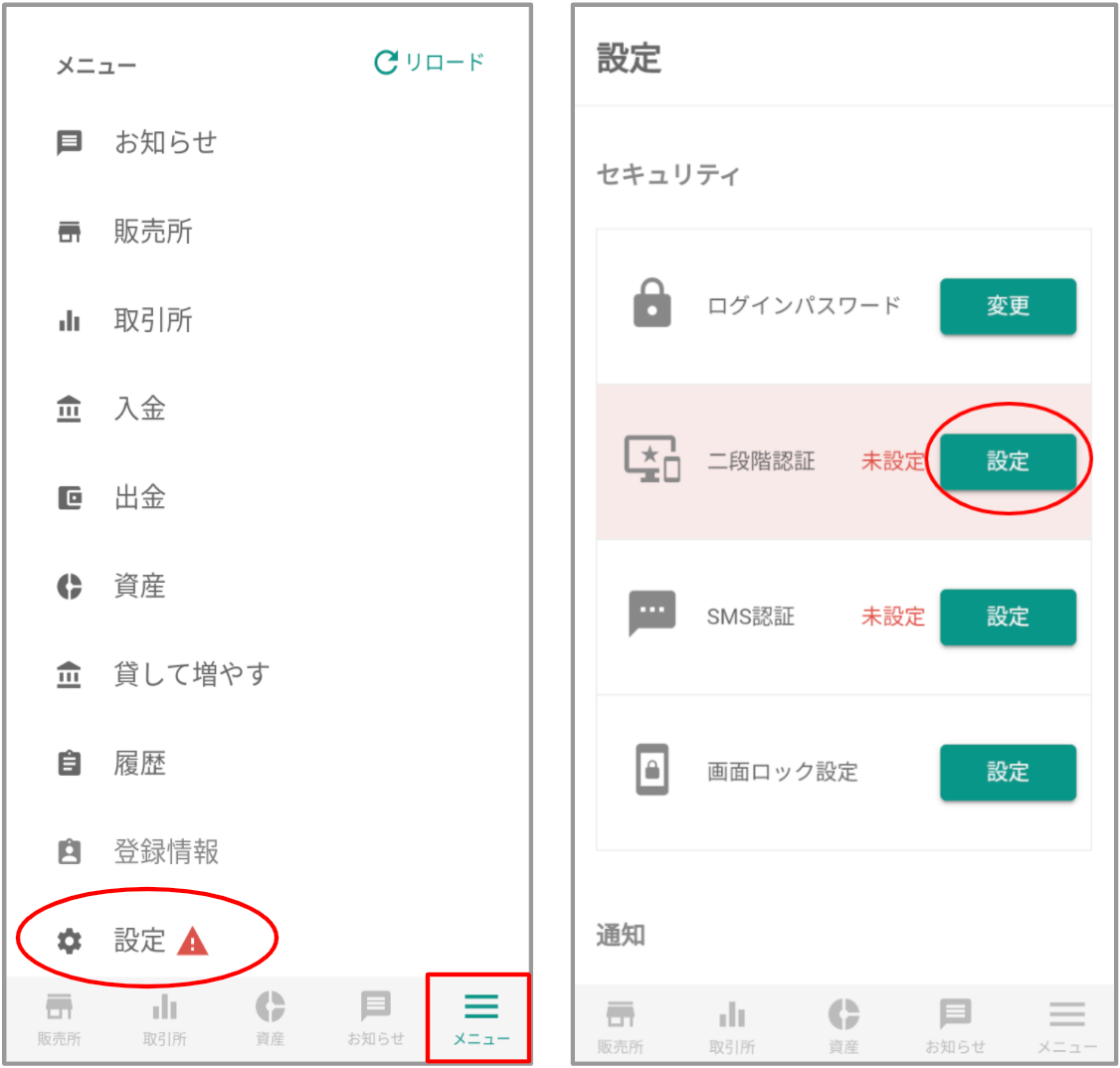Screen dimensions: 1120x1068
Task: Tap 販売所 tab in settings screen bottom bar
Action: [621, 1026]
